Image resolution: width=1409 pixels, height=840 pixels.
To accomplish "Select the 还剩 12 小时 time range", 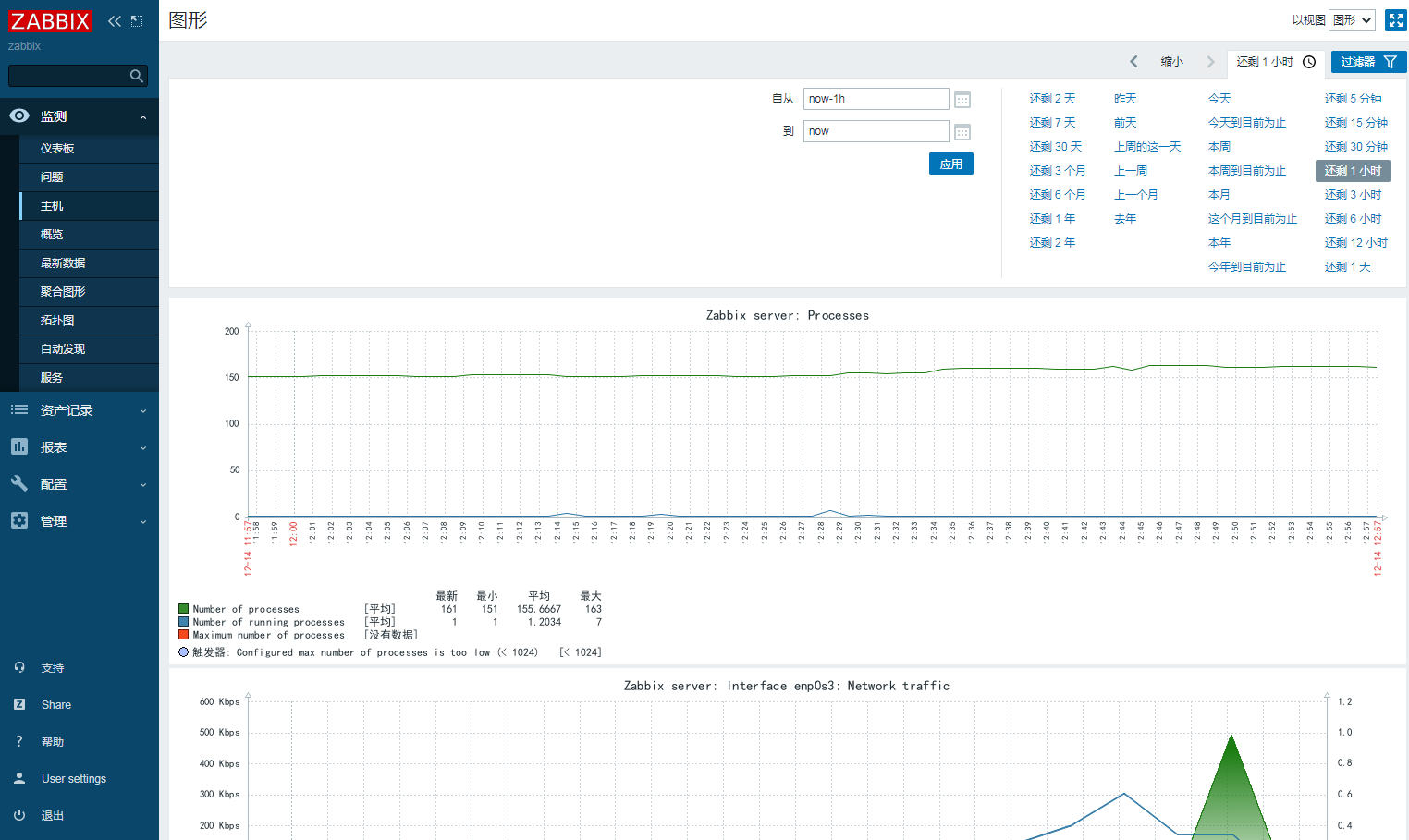I will click(1356, 243).
